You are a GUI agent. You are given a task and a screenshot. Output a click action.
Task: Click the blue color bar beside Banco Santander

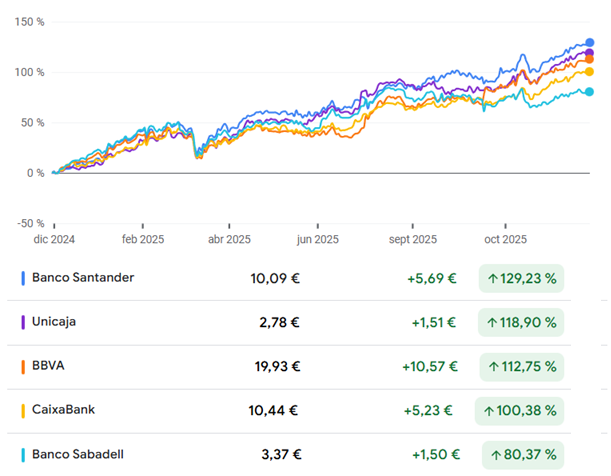point(22,277)
